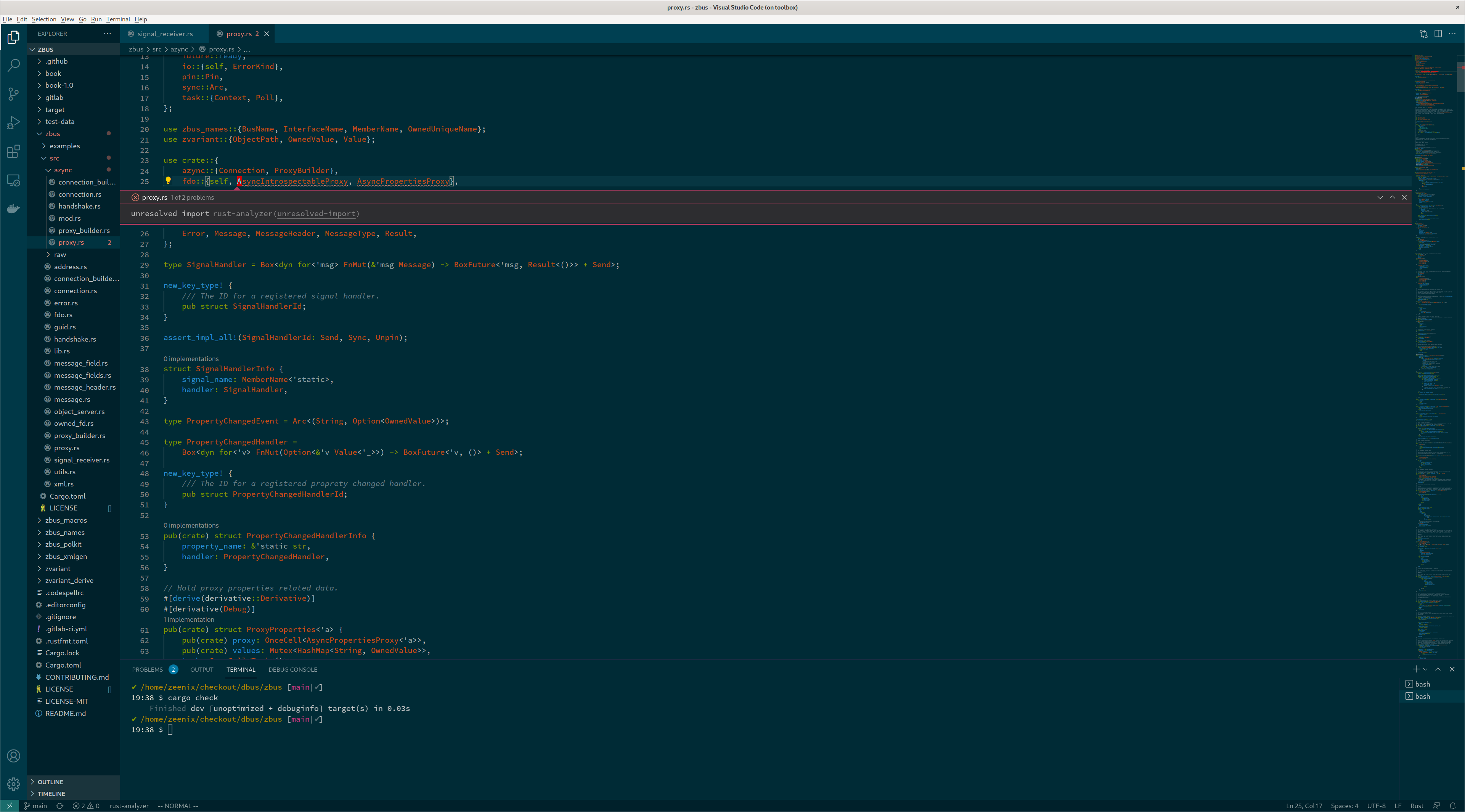
Task: Click the main branch indicator
Action: point(36,806)
